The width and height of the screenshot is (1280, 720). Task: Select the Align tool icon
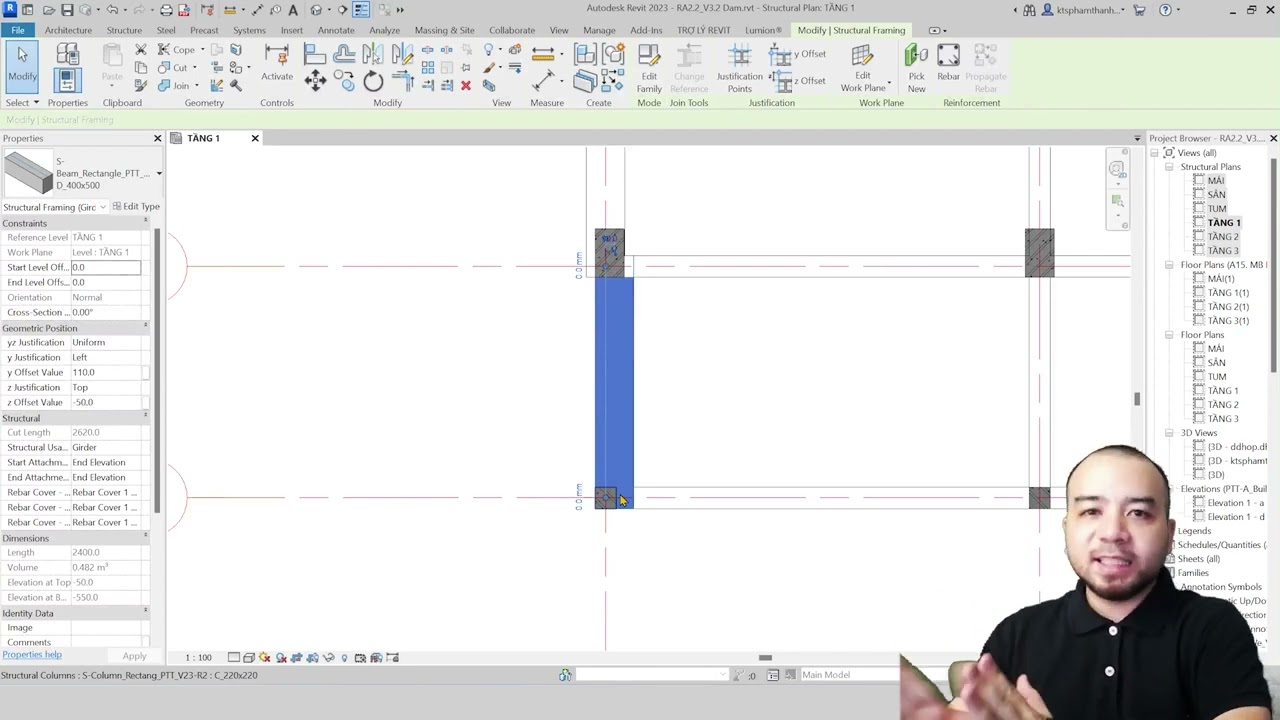click(315, 53)
